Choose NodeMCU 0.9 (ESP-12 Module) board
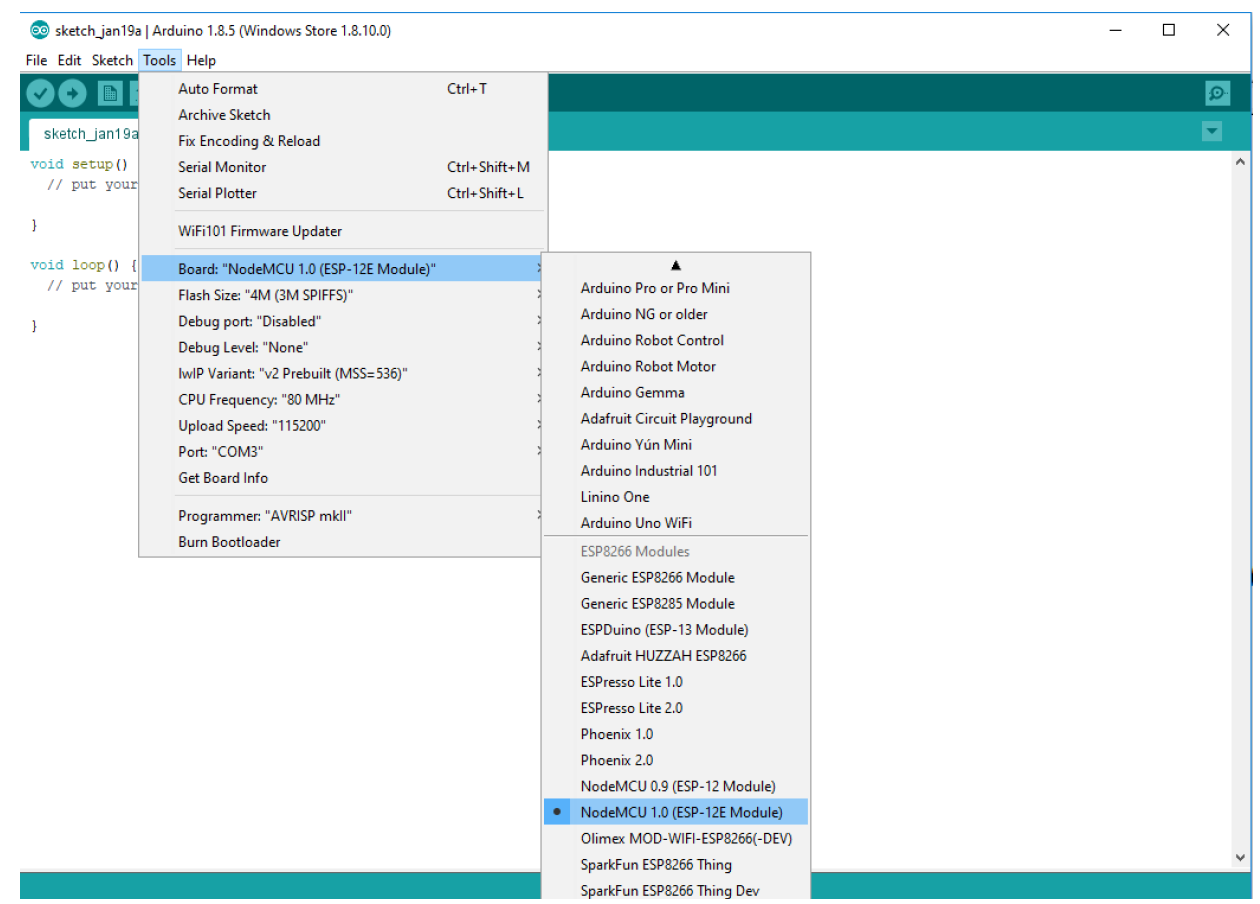The height and width of the screenshot is (904, 1260). coord(676,786)
